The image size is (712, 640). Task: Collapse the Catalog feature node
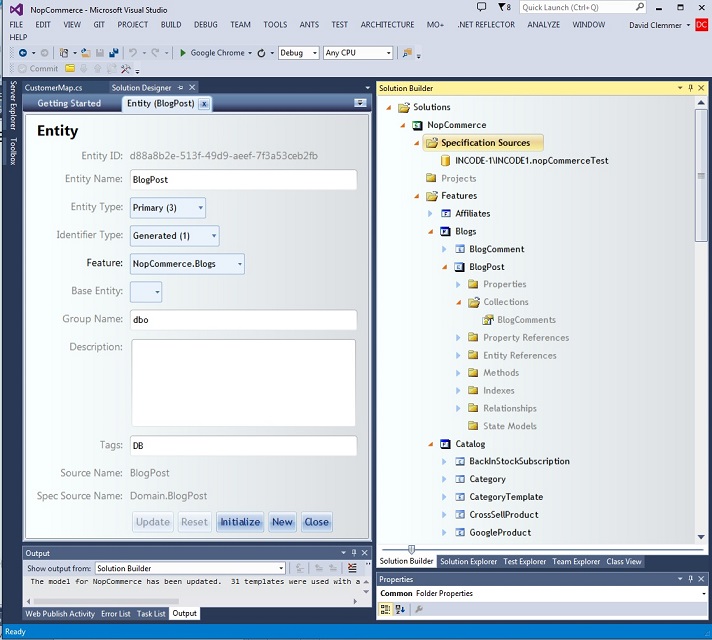(430, 444)
